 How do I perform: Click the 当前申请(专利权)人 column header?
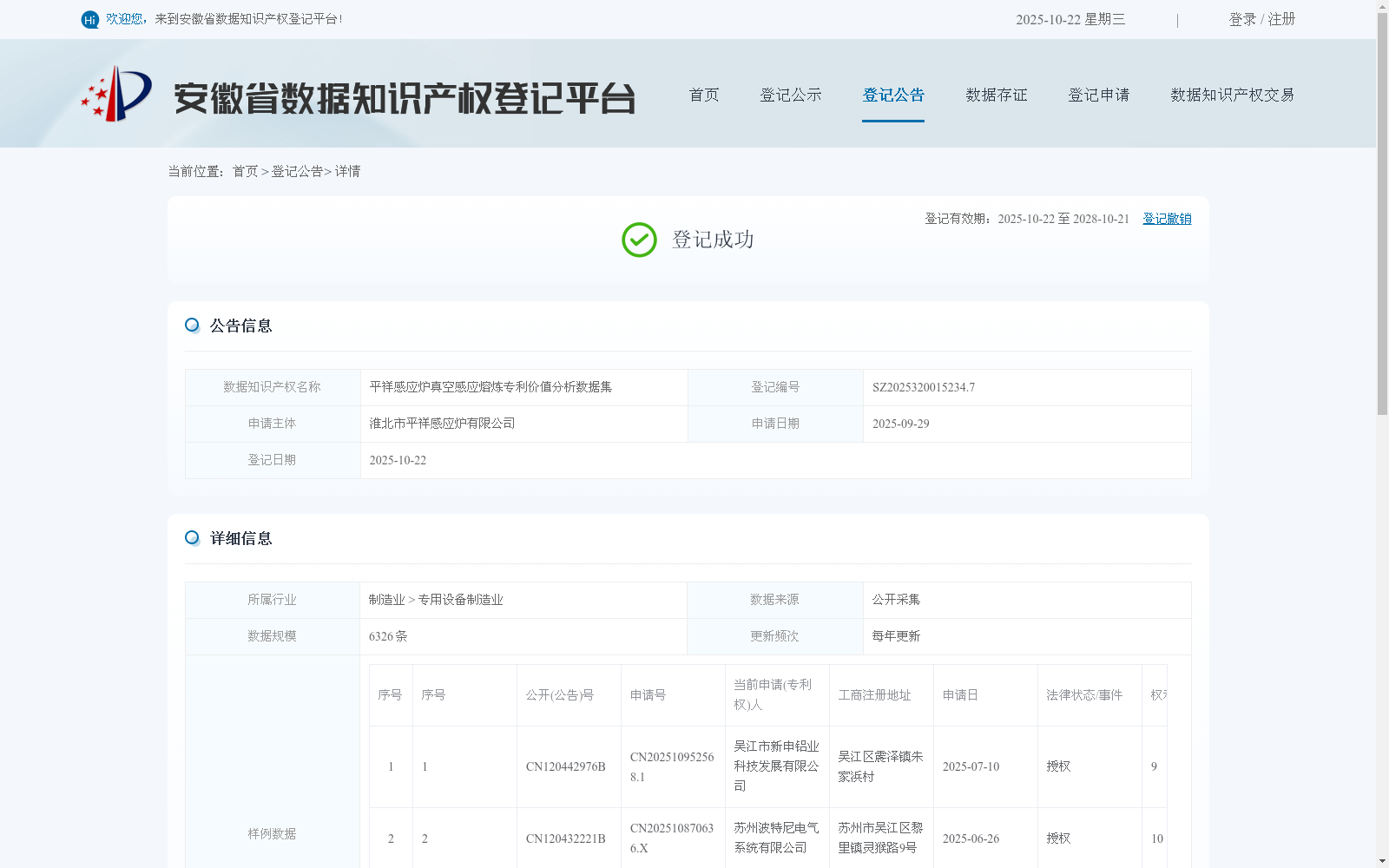click(773, 694)
